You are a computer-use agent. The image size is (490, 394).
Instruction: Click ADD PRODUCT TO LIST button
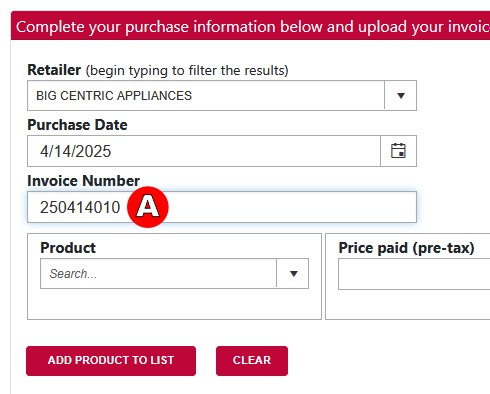[x=111, y=361]
